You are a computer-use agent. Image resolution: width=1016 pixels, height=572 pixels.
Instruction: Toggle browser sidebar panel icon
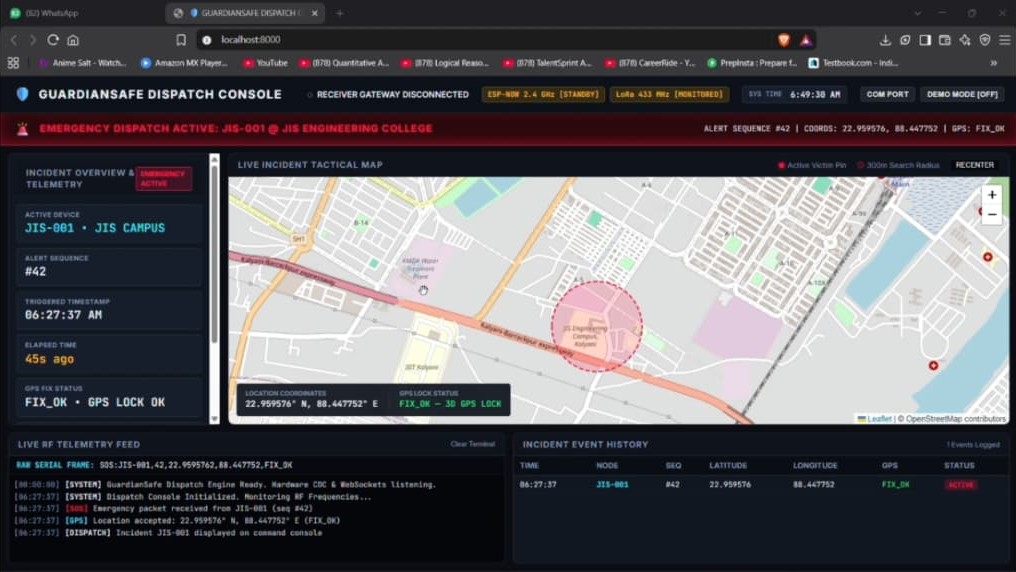coord(925,40)
